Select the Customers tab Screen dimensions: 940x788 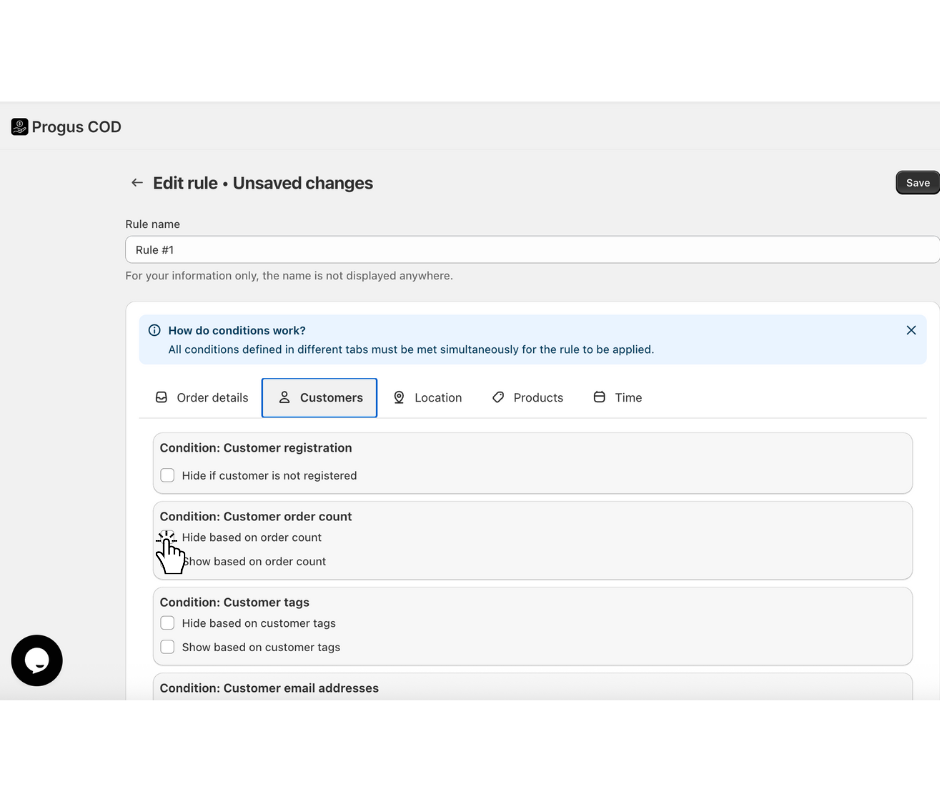click(320, 398)
